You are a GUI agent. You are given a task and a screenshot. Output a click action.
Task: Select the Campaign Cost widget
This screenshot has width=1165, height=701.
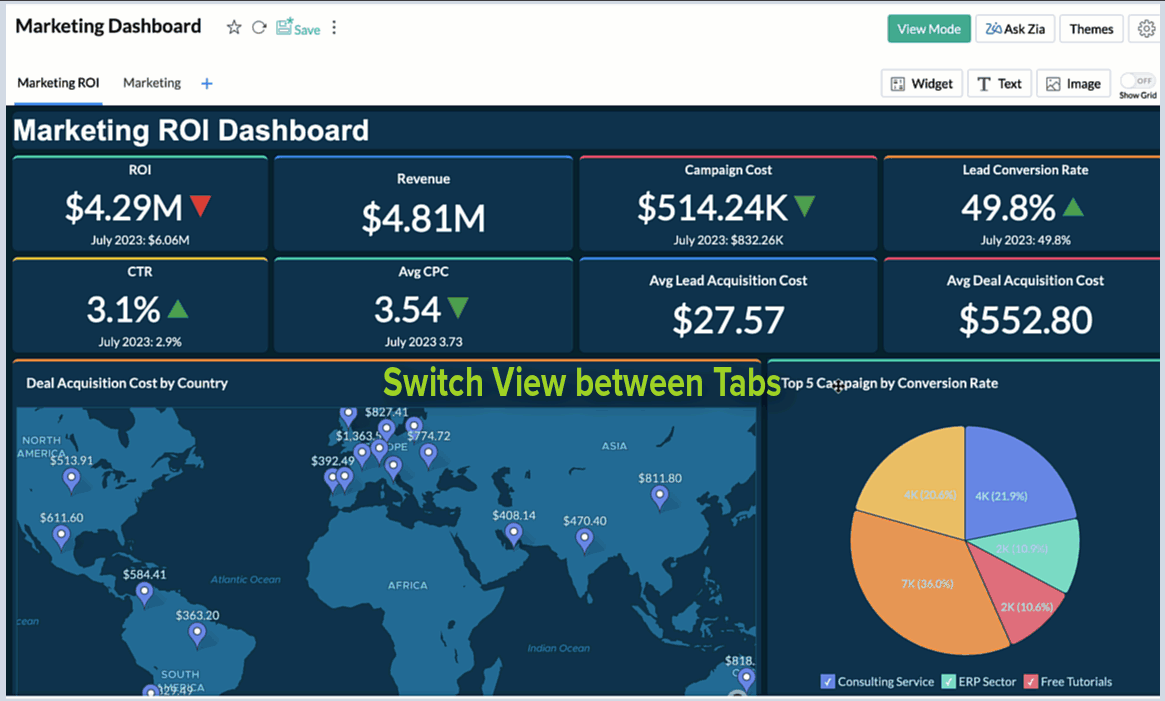728,204
